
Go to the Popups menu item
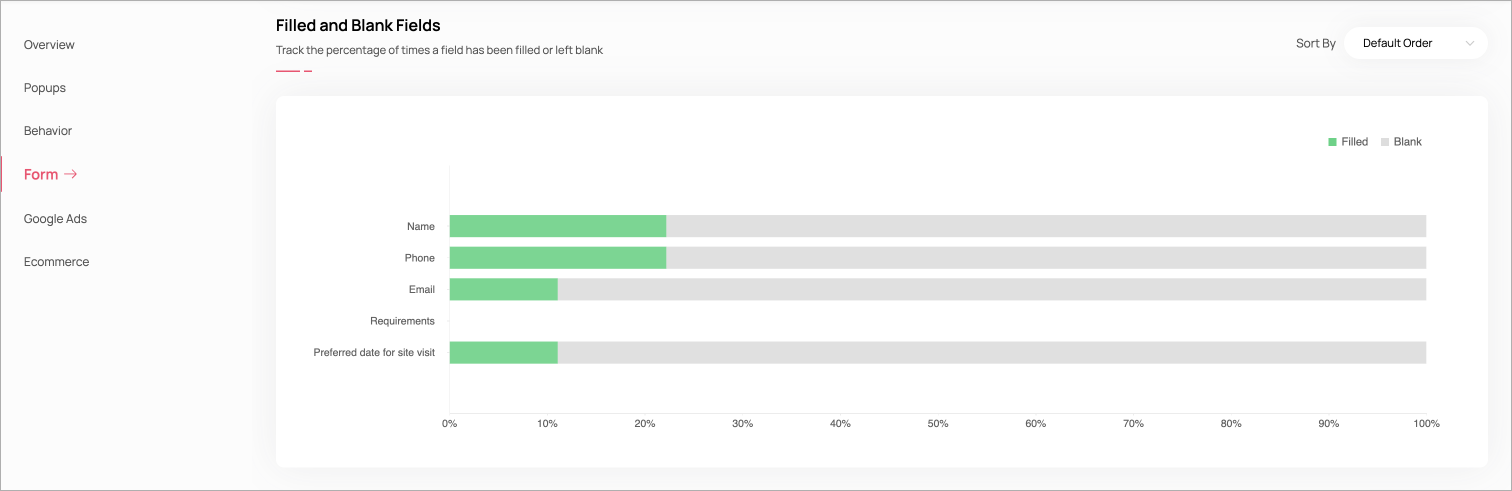click(x=45, y=88)
